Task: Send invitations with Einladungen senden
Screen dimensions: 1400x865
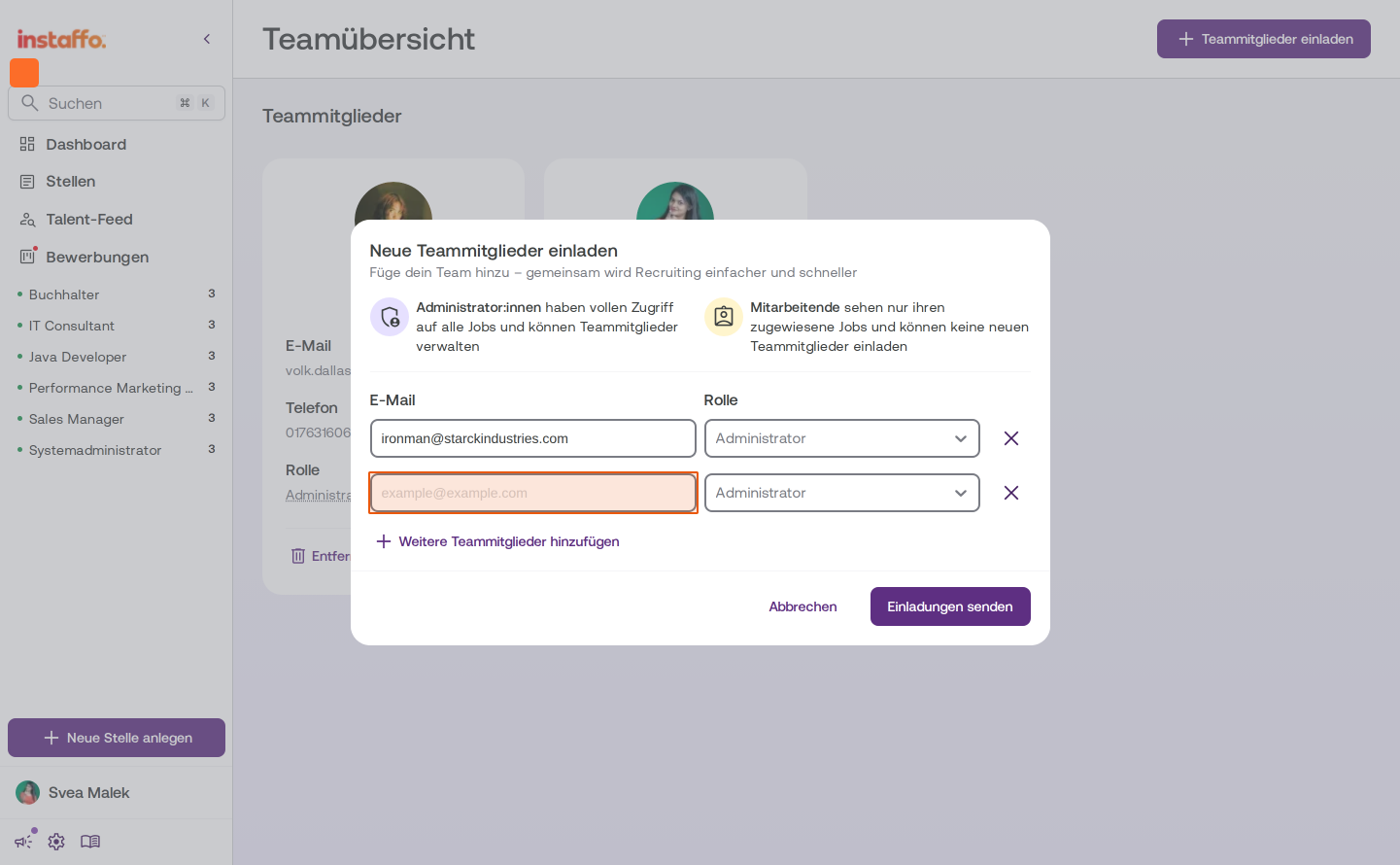Action: click(950, 606)
